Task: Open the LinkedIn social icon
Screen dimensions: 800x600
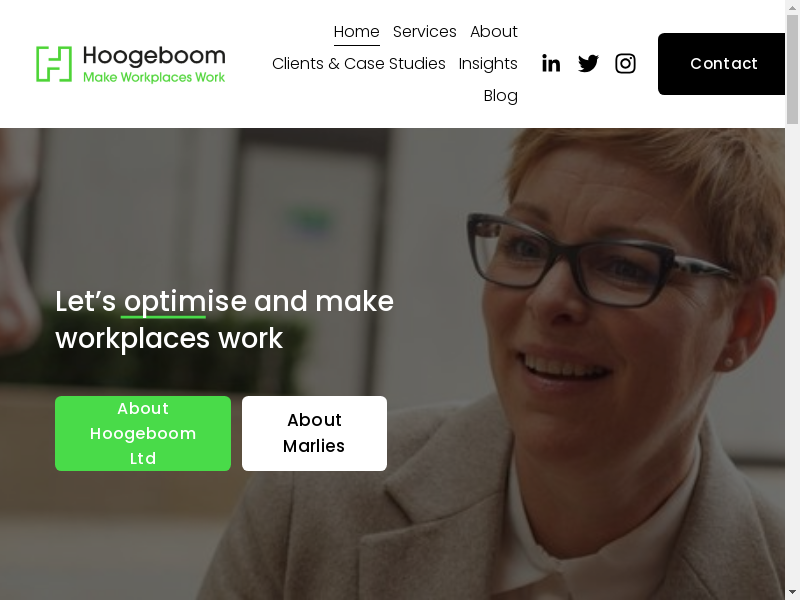Action: [551, 64]
